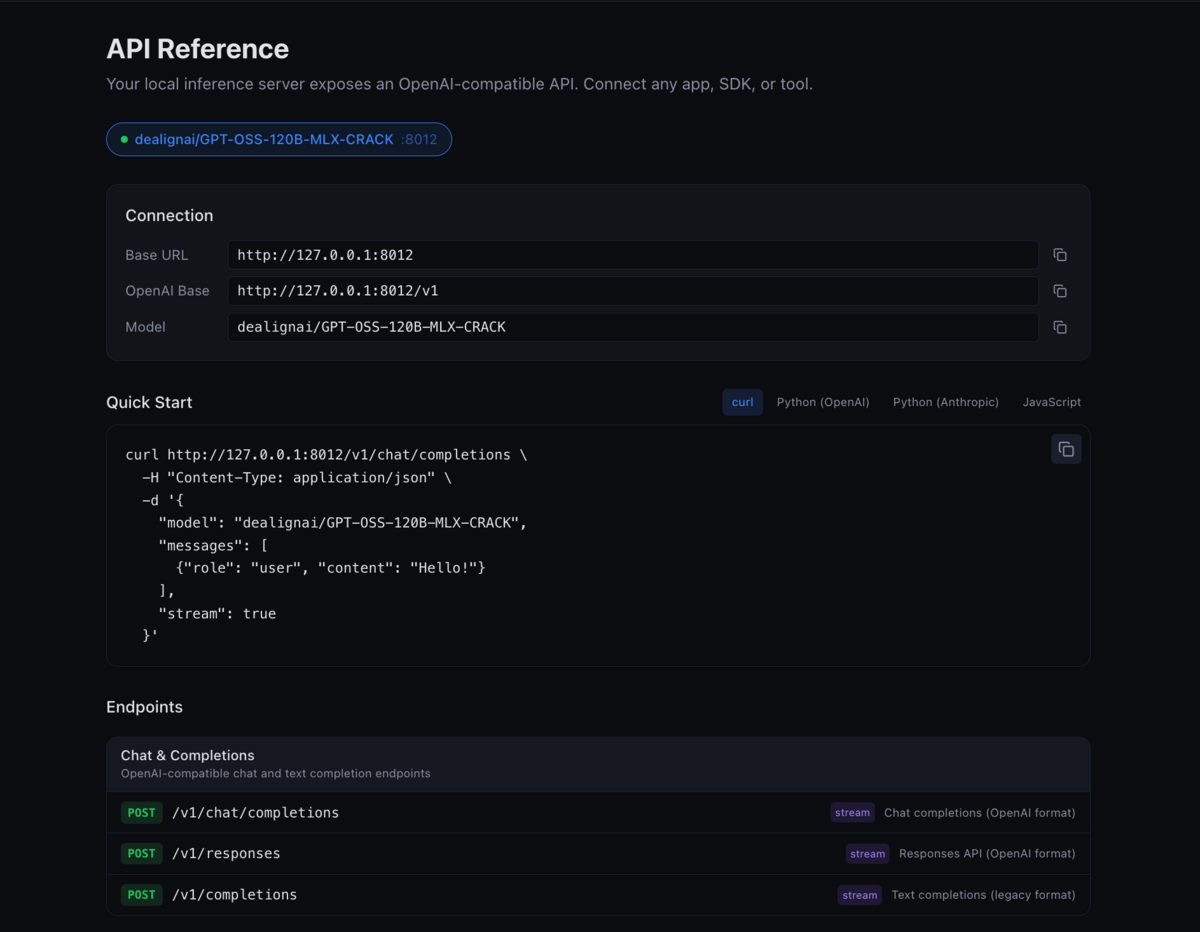Click the Content-Type header code line
Viewport: 1200px width, 932px height.
(297, 478)
